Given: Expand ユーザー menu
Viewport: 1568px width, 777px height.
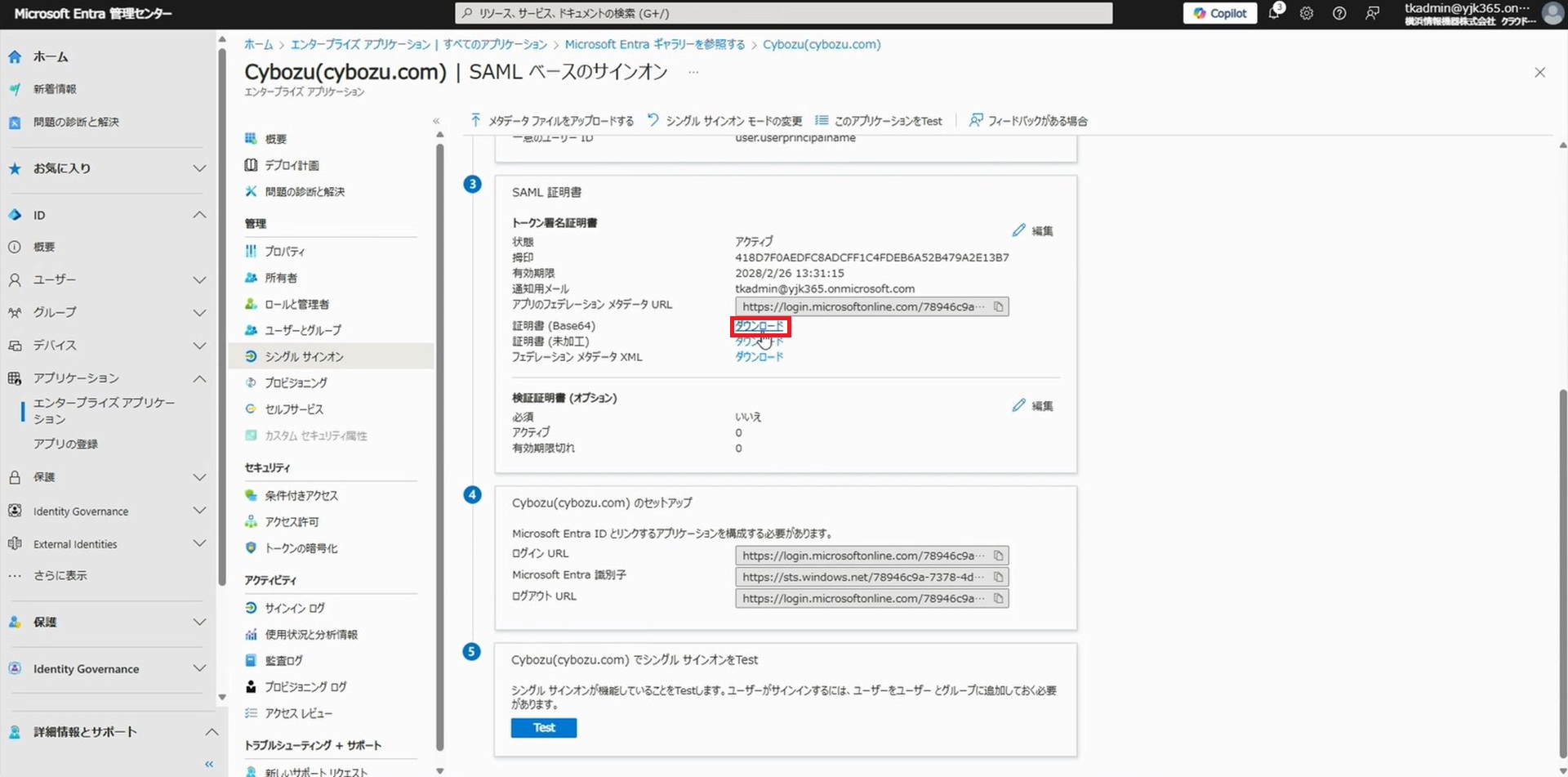Looking at the screenshot, I should pos(198,279).
